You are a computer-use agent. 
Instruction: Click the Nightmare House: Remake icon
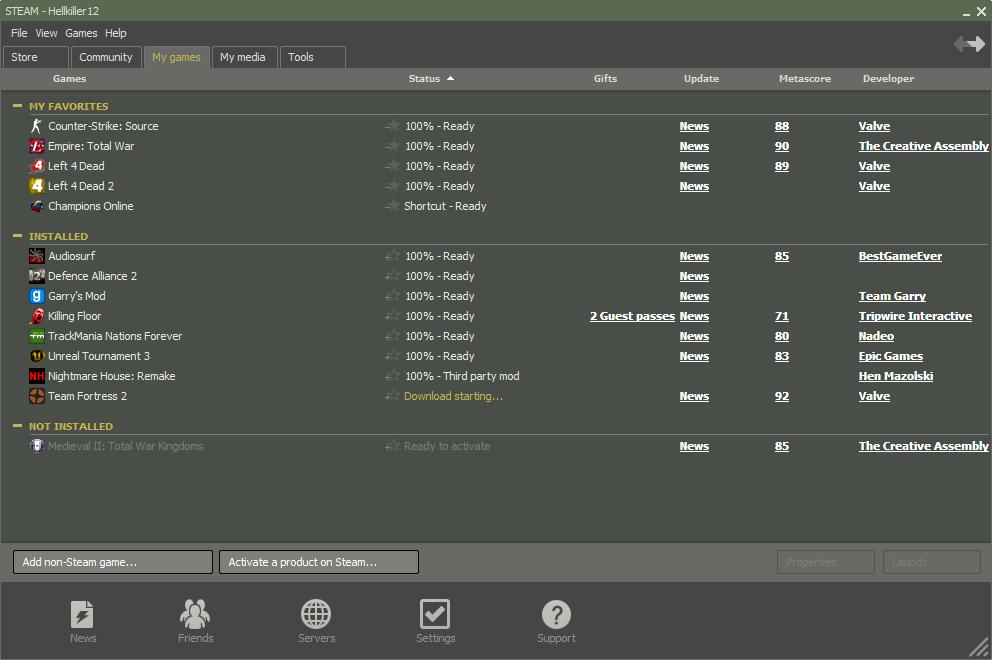pos(37,377)
